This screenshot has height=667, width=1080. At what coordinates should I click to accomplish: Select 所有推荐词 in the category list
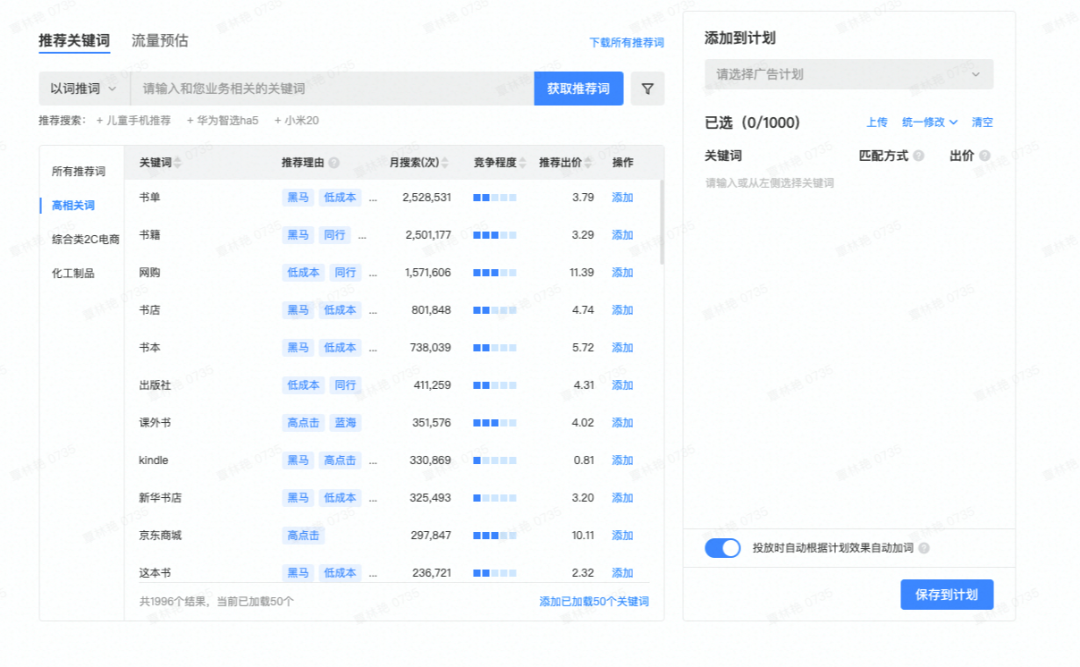click(79, 171)
